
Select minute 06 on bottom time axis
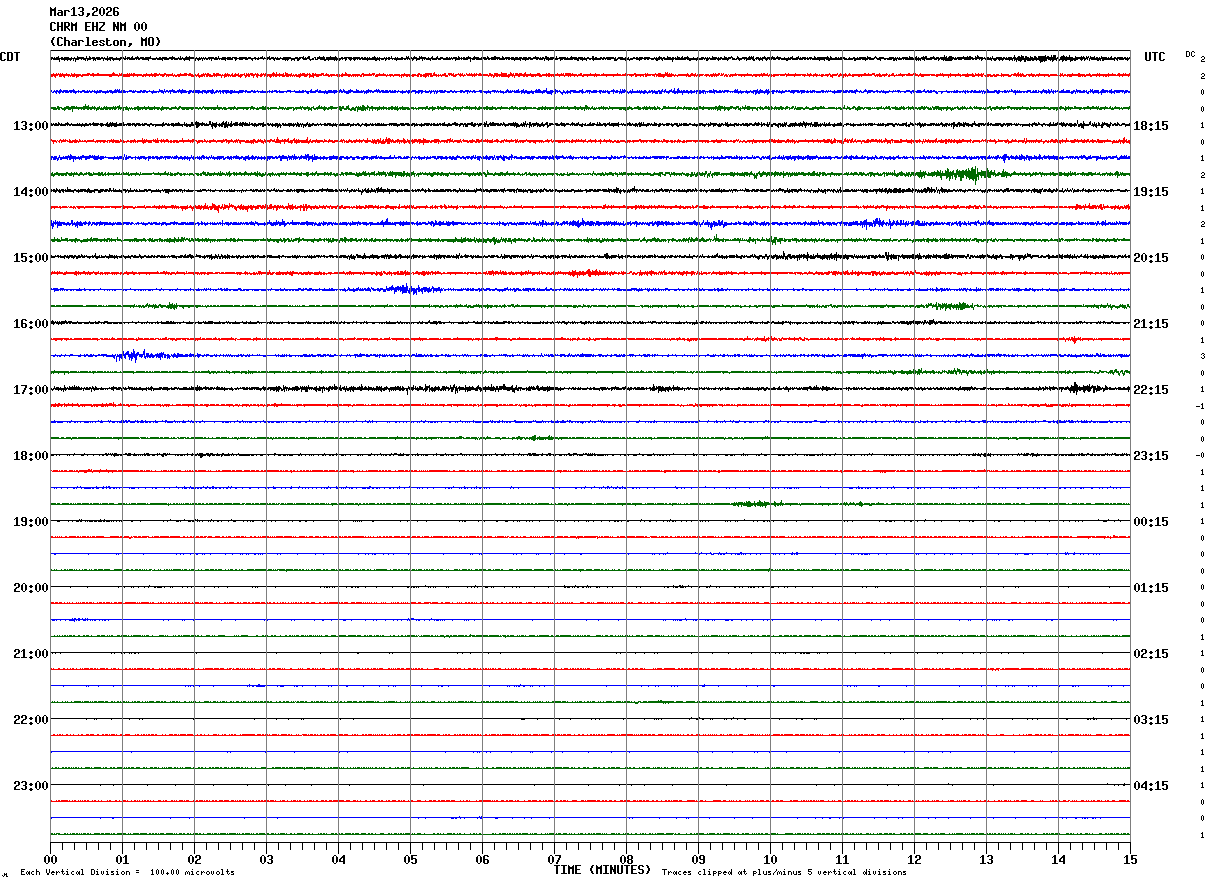(x=482, y=859)
